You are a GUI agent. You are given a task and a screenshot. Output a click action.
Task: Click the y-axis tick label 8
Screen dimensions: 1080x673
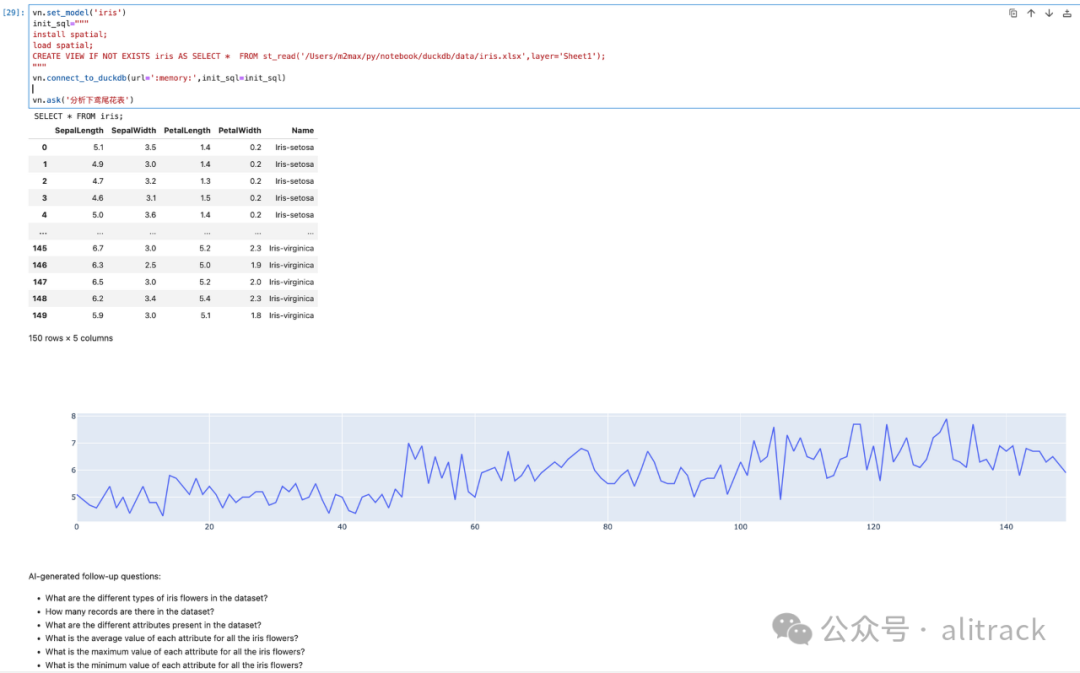click(74, 416)
